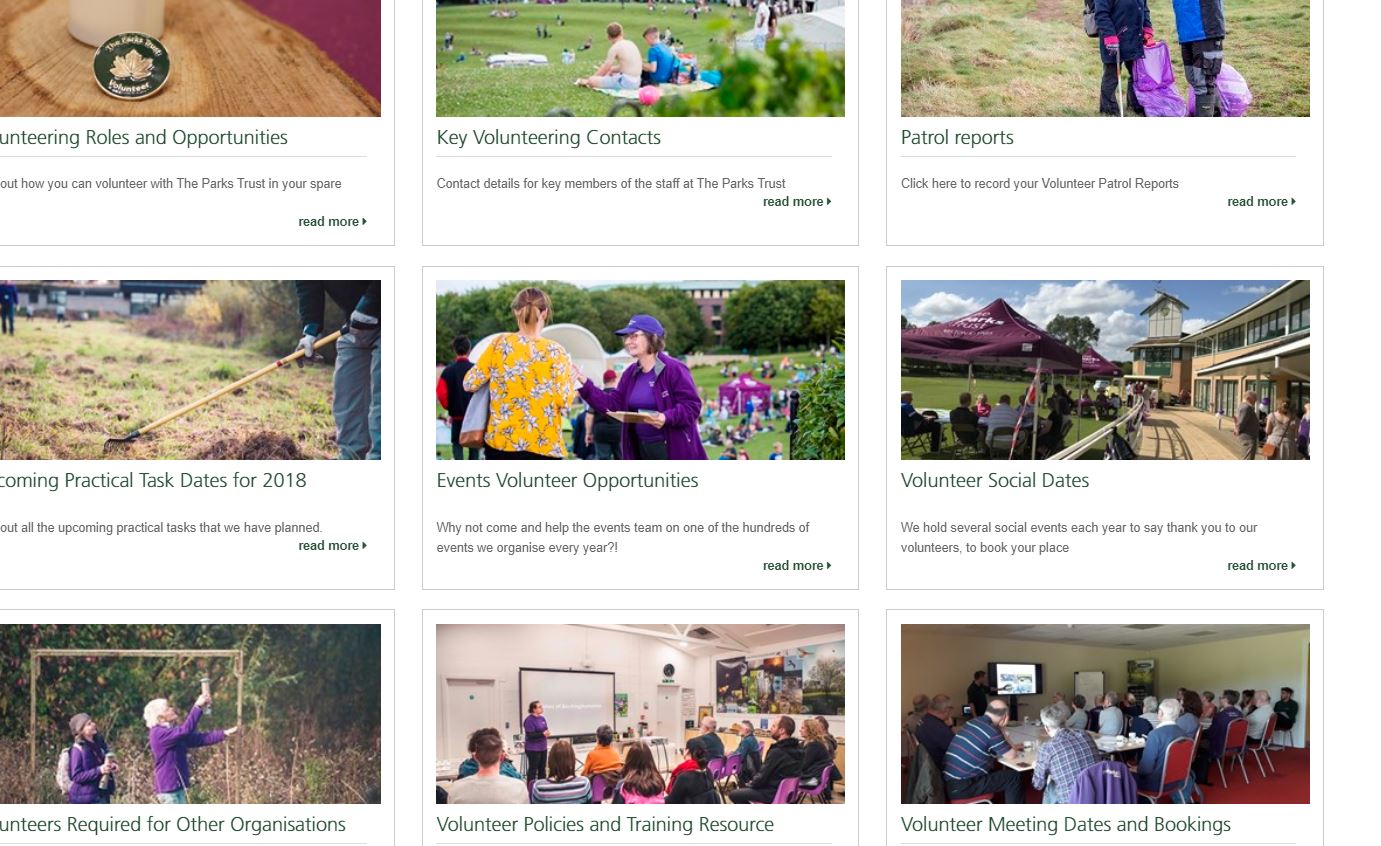Click the classroom projector presentation photo
Image resolution: width=1381 pixels, height=846 pixels.
point(640,714)
